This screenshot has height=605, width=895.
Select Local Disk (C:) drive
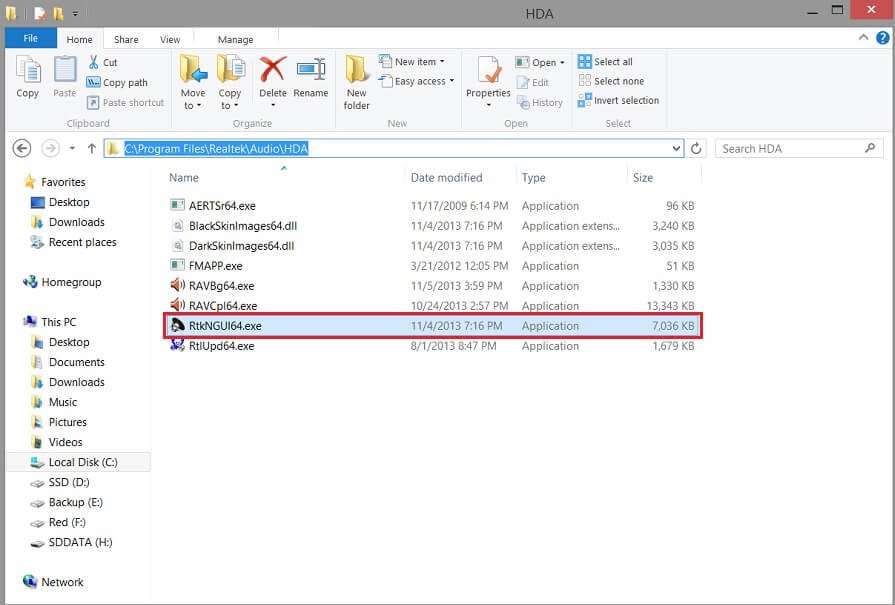coord(79,462)
